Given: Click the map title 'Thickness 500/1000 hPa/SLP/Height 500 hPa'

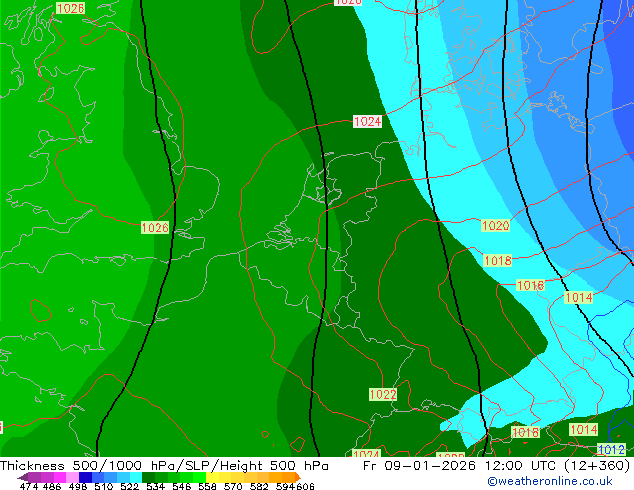Looking at the screenshot, I should pos(164,466).
